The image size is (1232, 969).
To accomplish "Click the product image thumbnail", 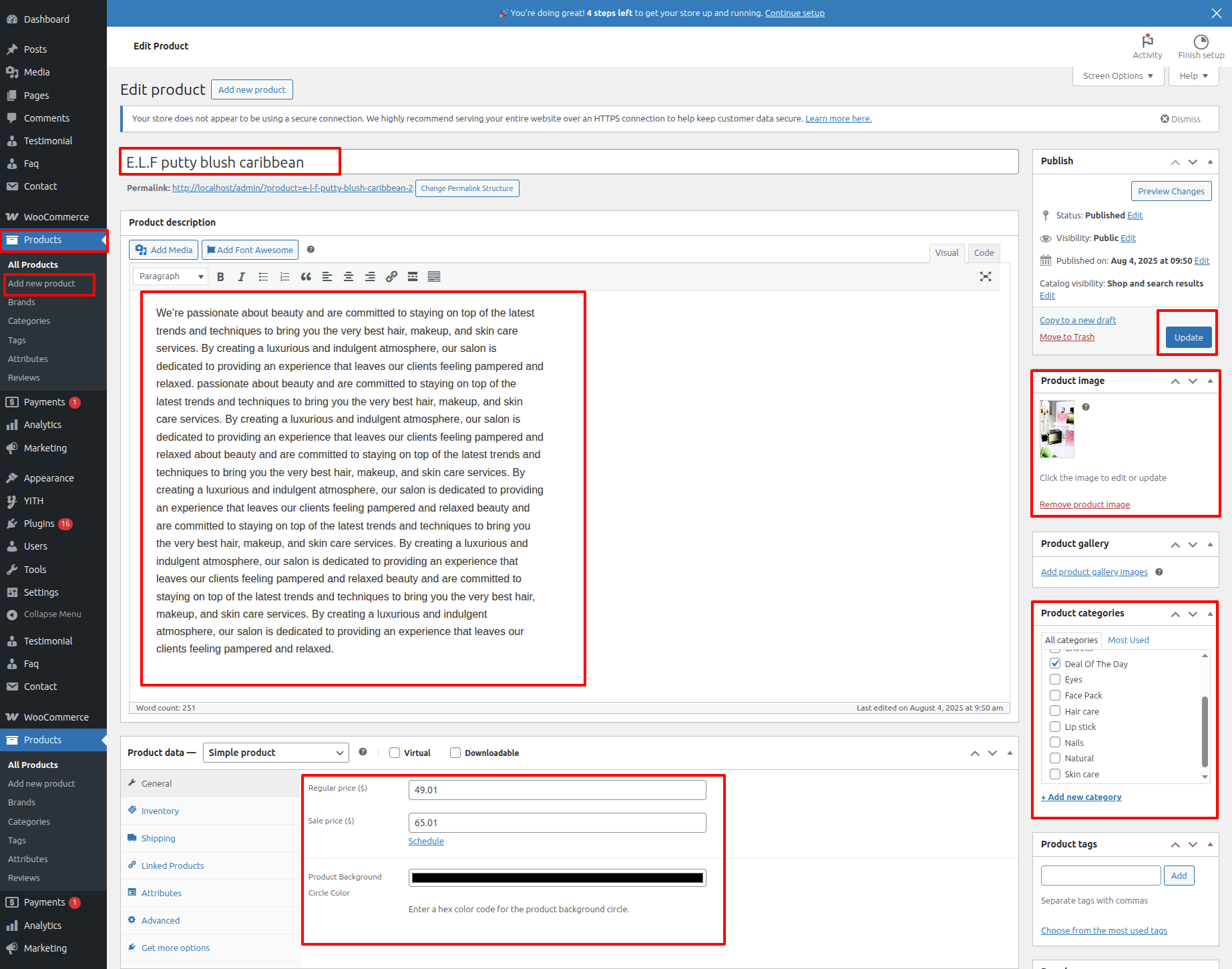I will (1056, 429).
